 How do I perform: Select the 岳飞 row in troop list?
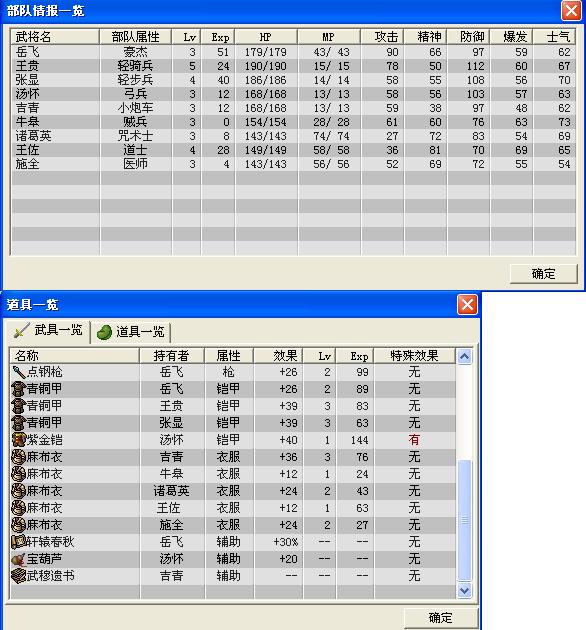point(293,52)
